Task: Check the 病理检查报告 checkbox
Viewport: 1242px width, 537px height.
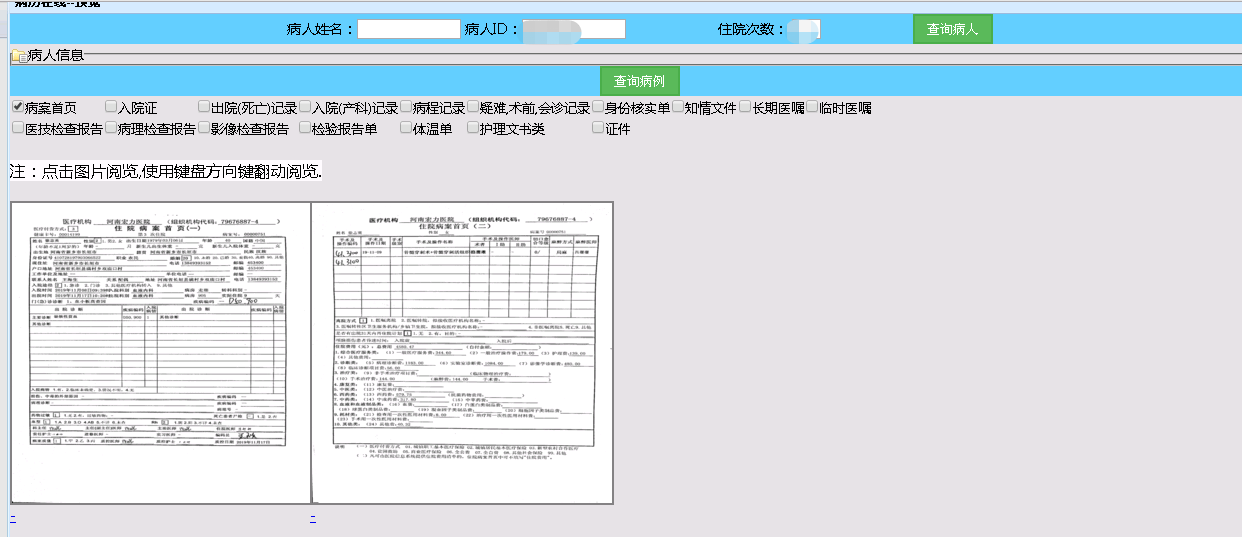Action: 110,128
